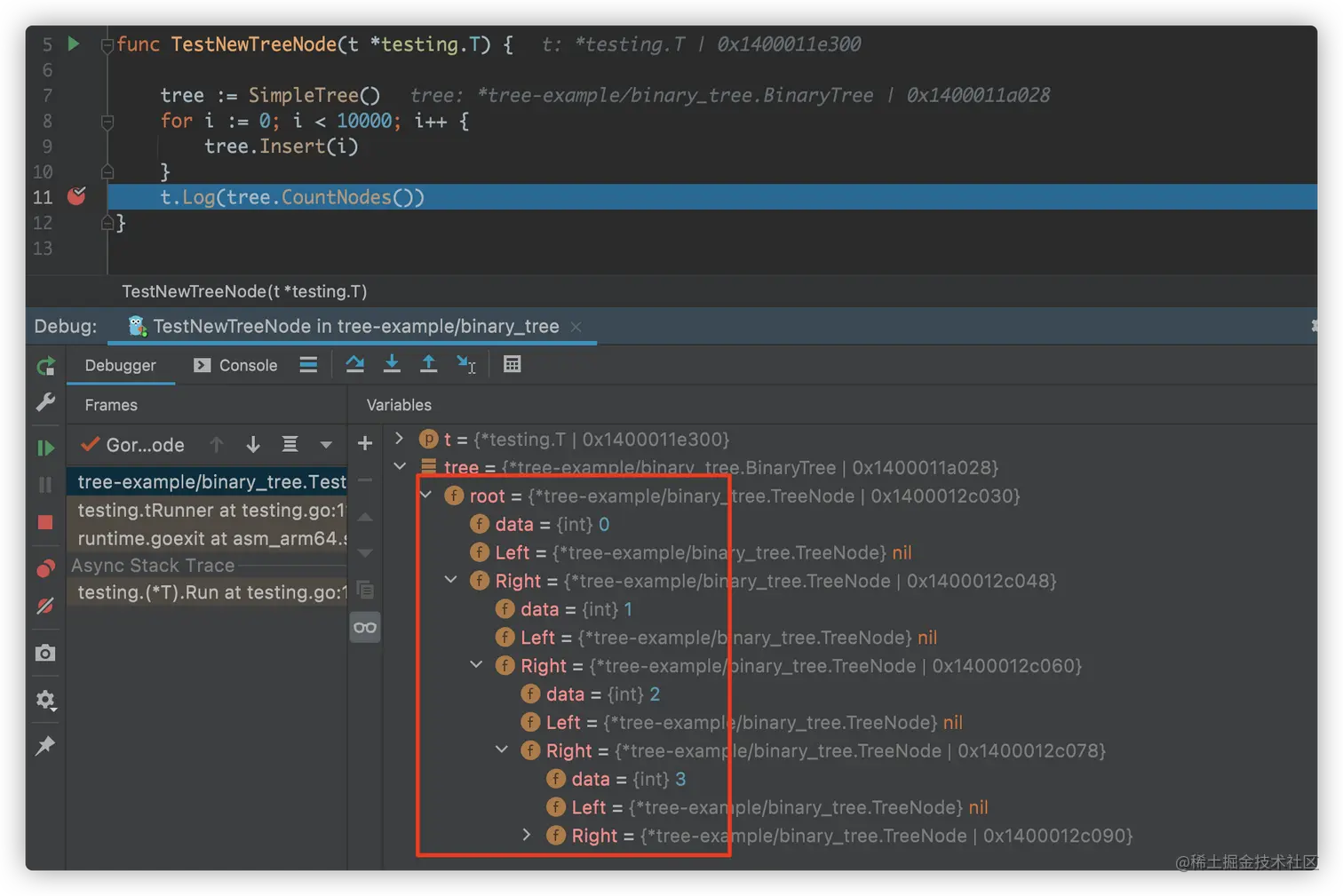Collapse the Right node at 0x1400012c048
The height and width of the screenshot is (896, 1343).
[451, 580]
